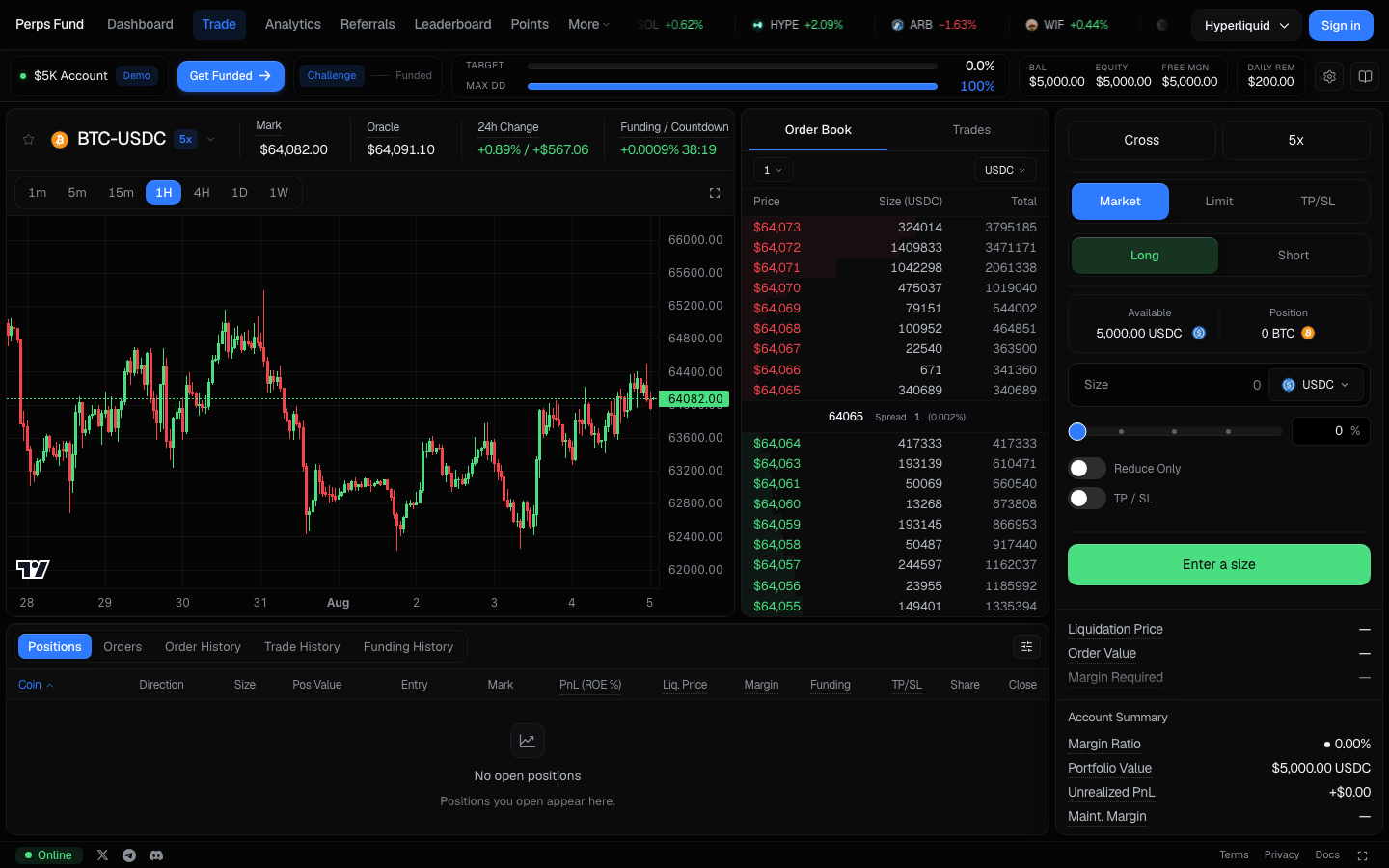This screenshot has width=1389, height=868.
Task: Click WIF ticker icon in top bar
Action: click(1032, 25)
